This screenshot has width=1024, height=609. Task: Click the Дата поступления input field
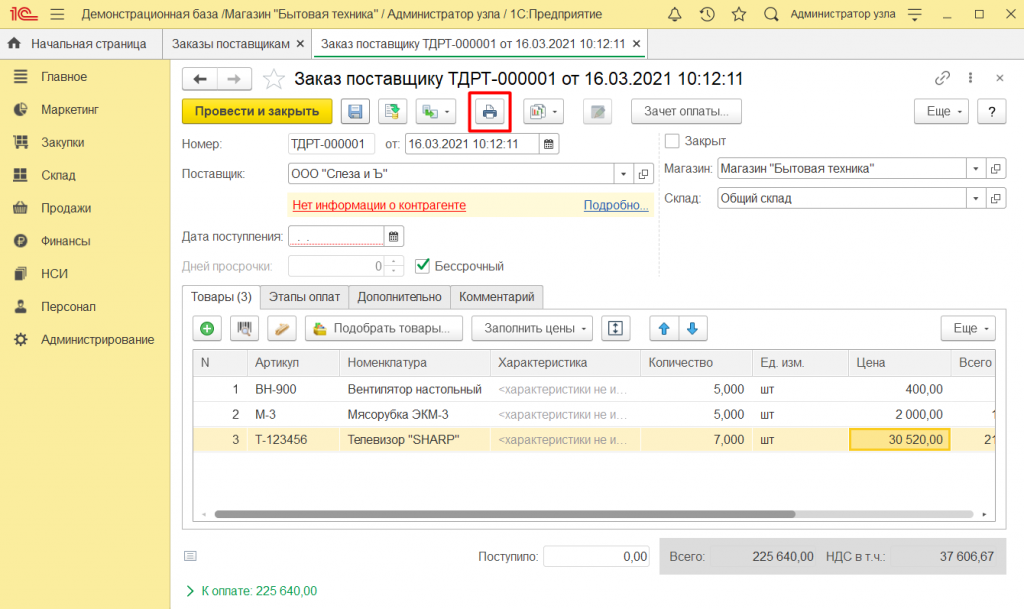tap(335, 237)
